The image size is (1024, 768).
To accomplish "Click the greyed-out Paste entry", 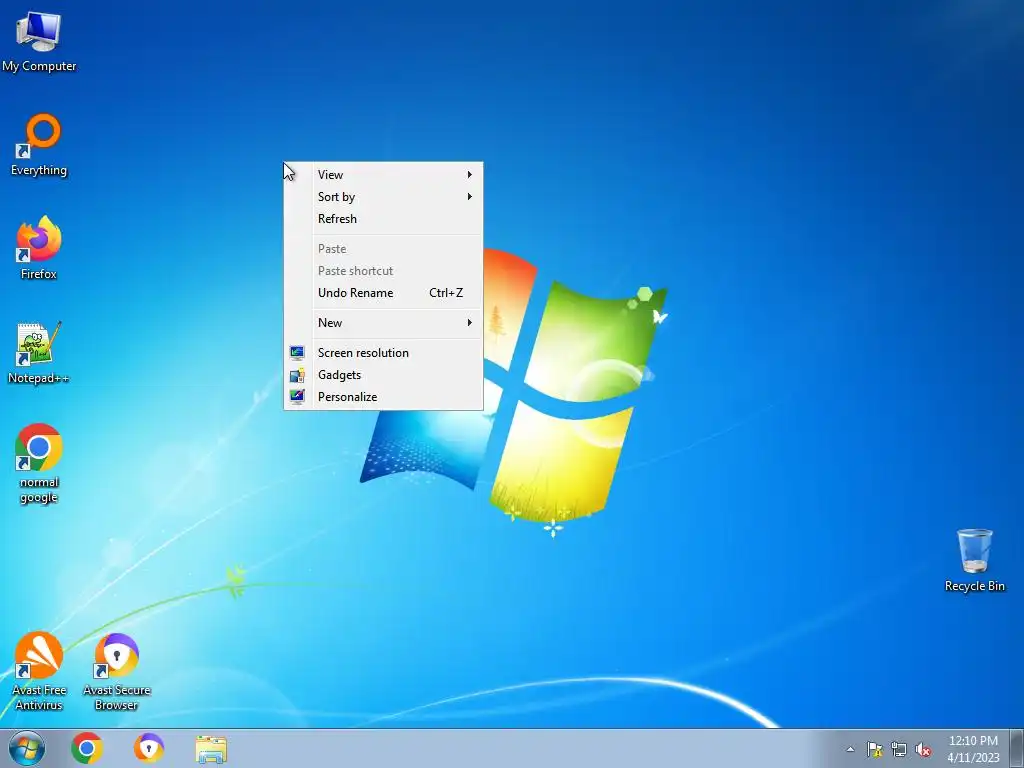I will tap(383, 249).
